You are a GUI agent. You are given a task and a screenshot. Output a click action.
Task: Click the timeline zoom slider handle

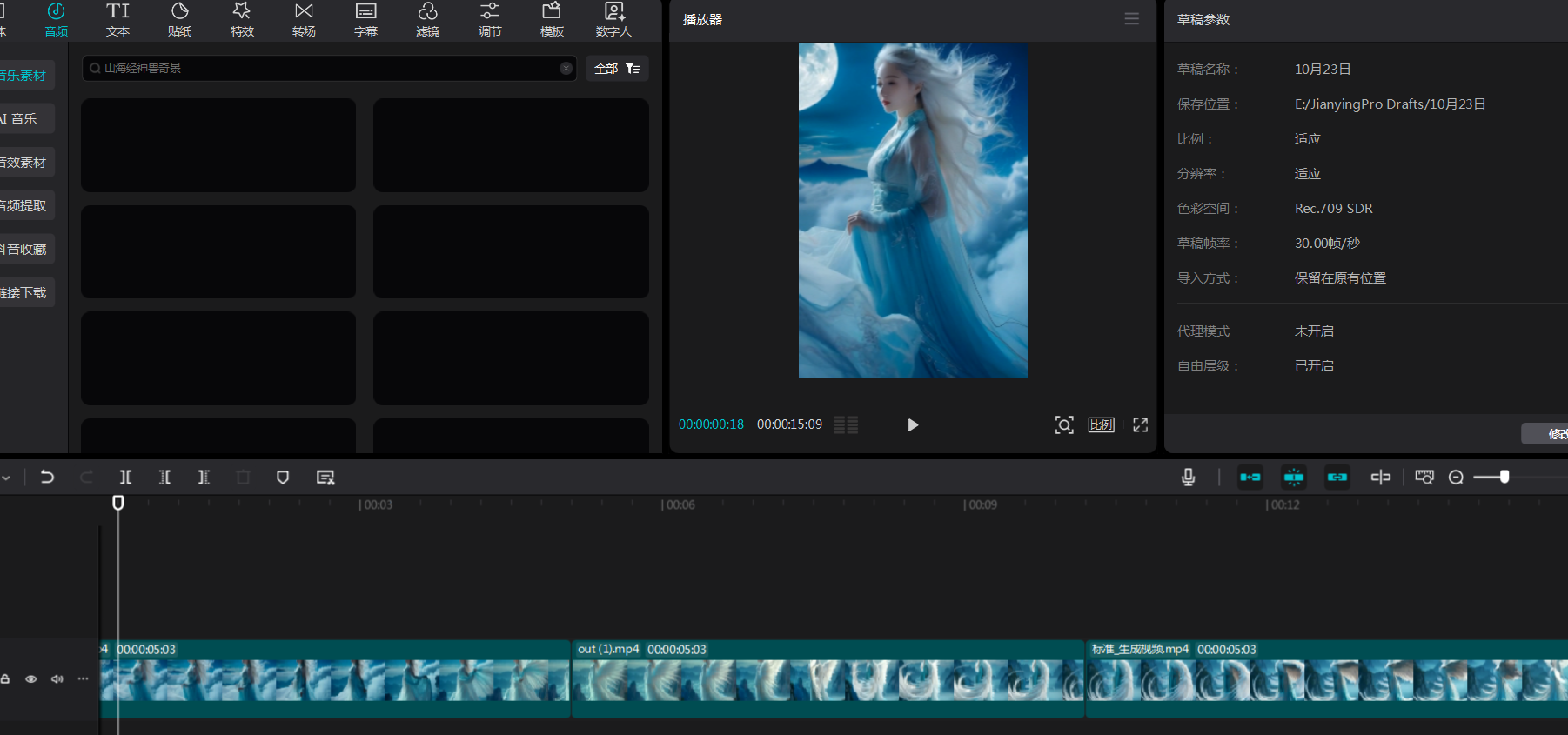pyautogui.click(x=1504, y=477)
